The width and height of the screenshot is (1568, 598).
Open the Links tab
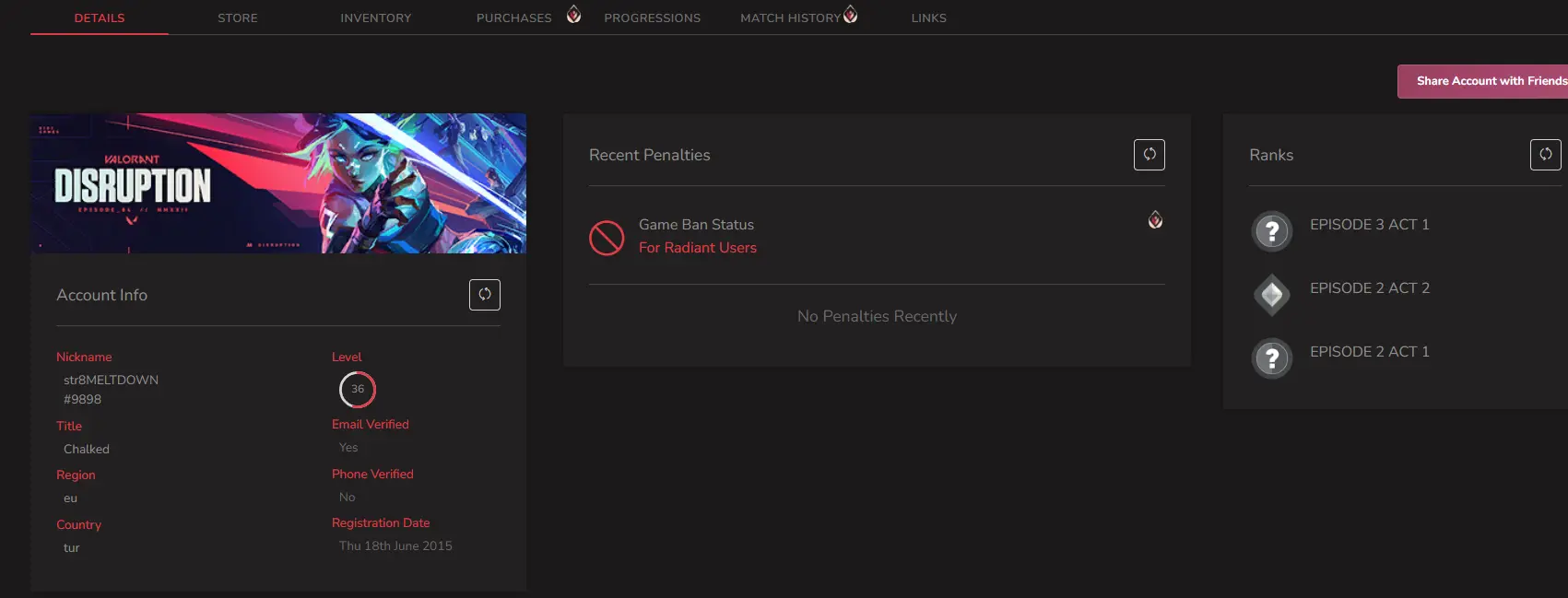pyautogui.click(x=928, y=18)
